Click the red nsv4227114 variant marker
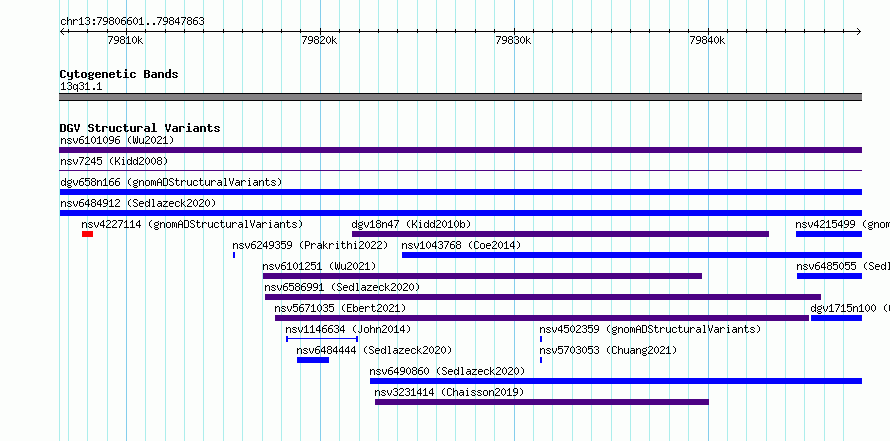This screenshot has height=441, width=890. coord(87,234)
